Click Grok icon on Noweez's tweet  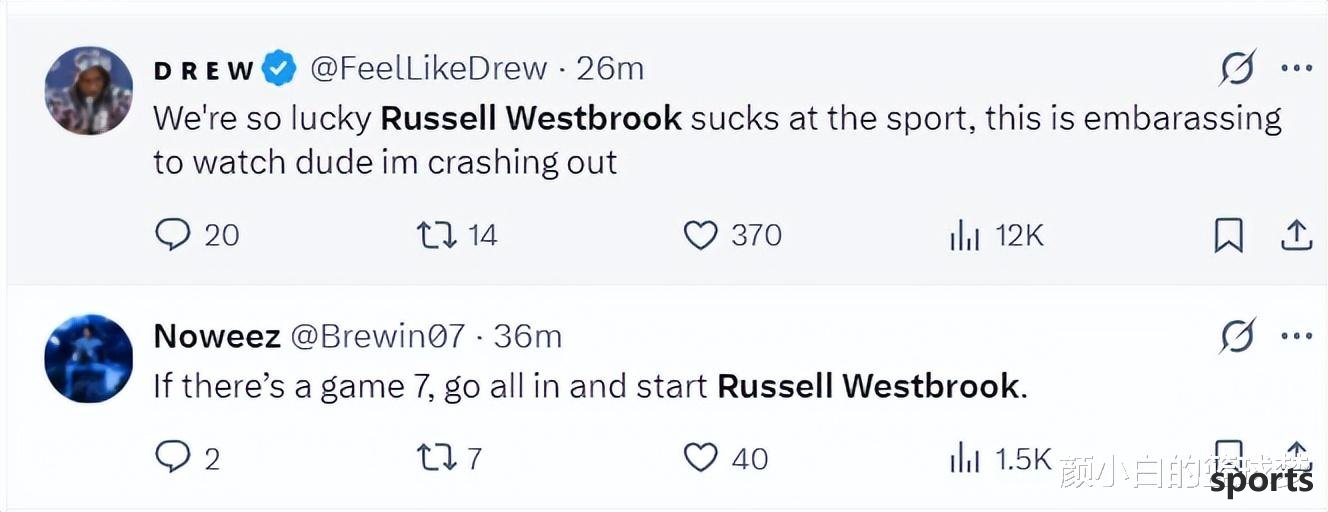click(1237, 337)
